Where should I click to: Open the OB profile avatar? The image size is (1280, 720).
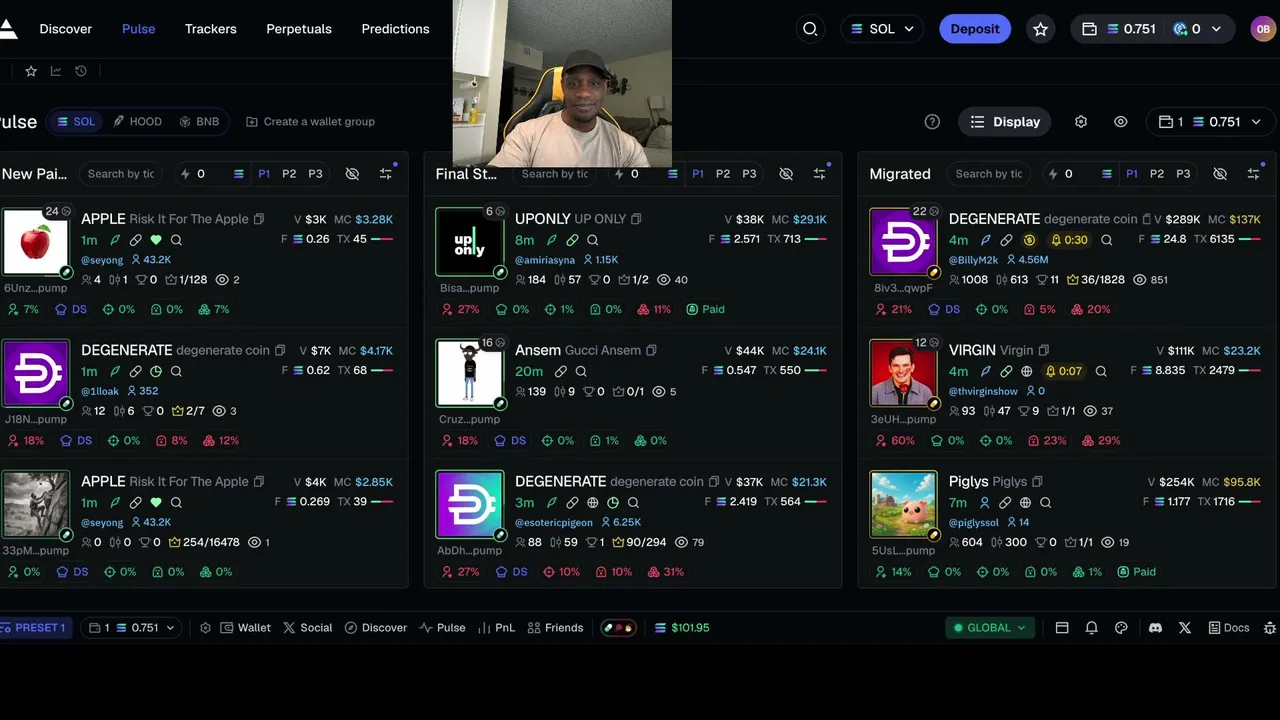[x=1262, y=29]
